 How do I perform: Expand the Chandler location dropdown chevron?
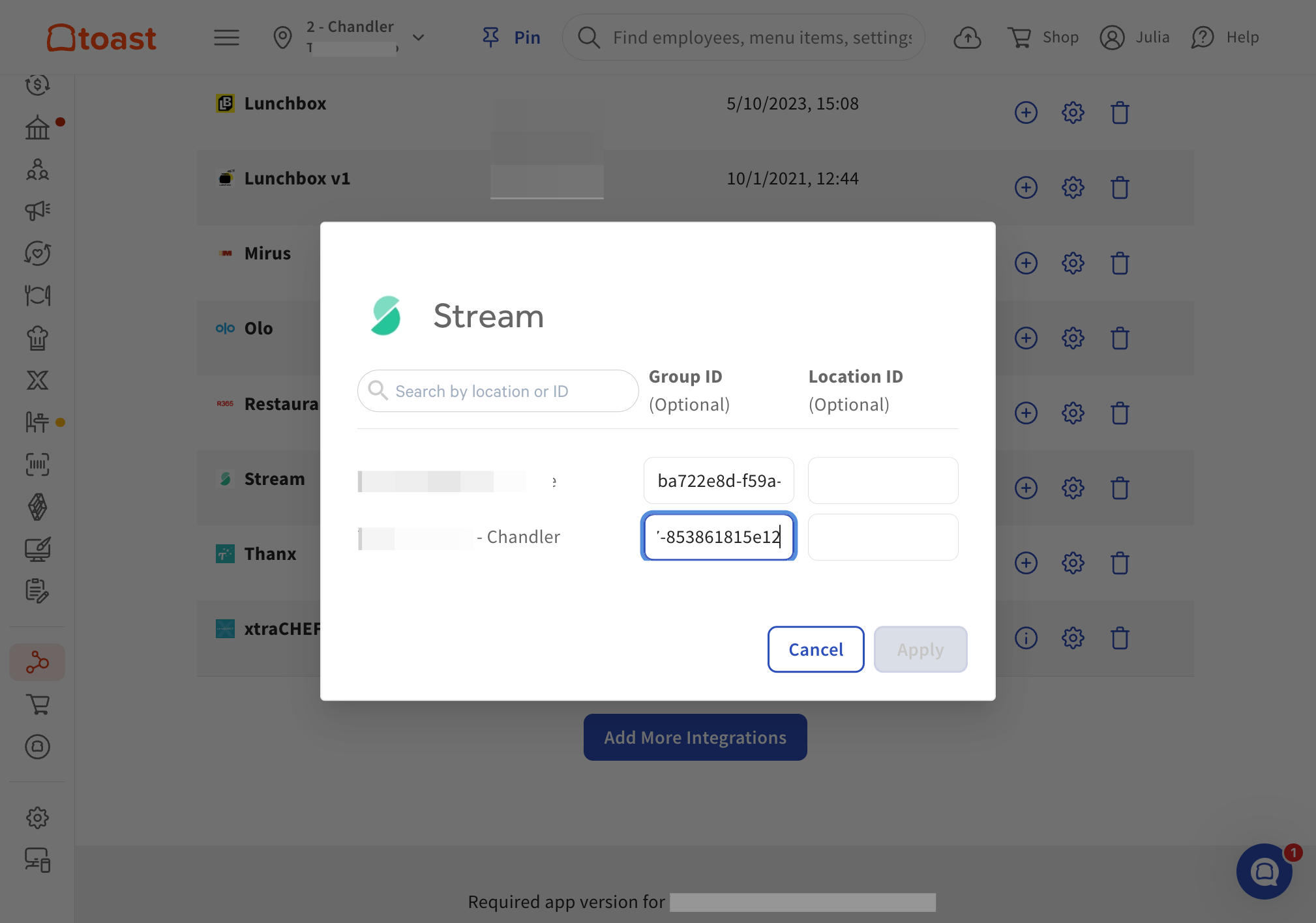click(x=419, y=38)
